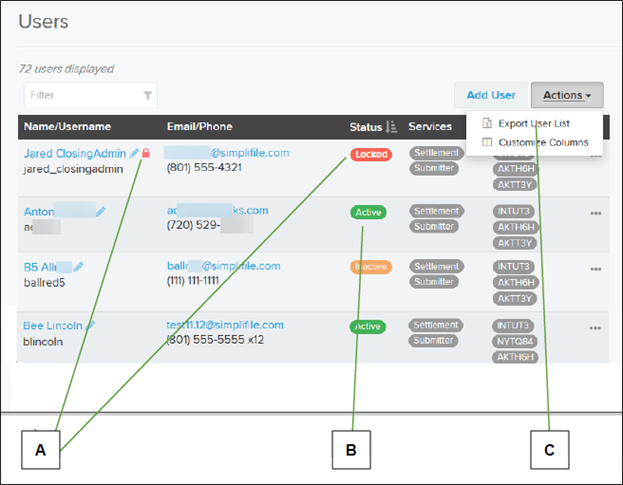Choose Export User List from the Actions menu

(533, 123)
